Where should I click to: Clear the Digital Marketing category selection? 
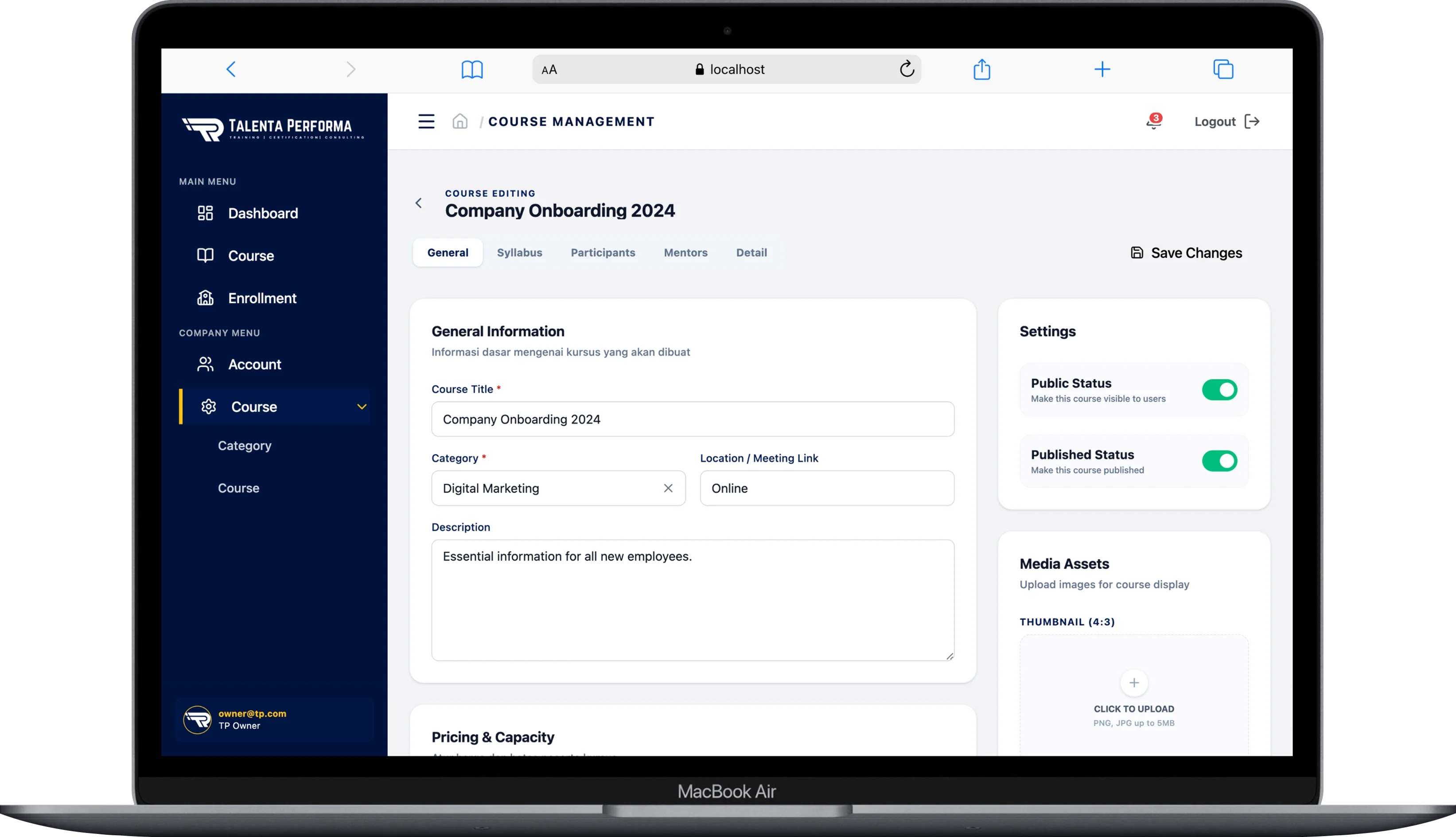668,488
